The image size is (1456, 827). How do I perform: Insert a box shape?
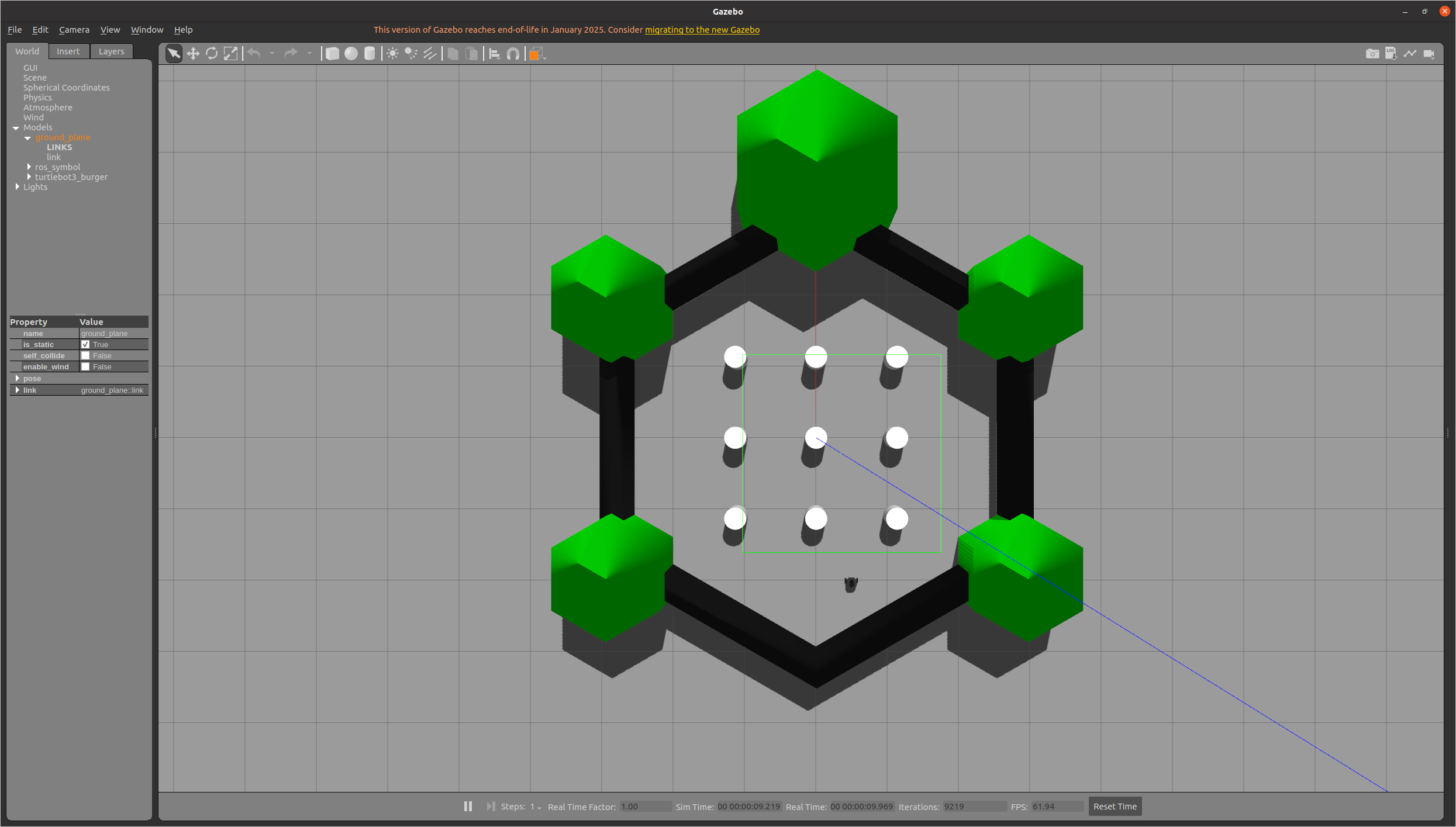click(332, 54)
